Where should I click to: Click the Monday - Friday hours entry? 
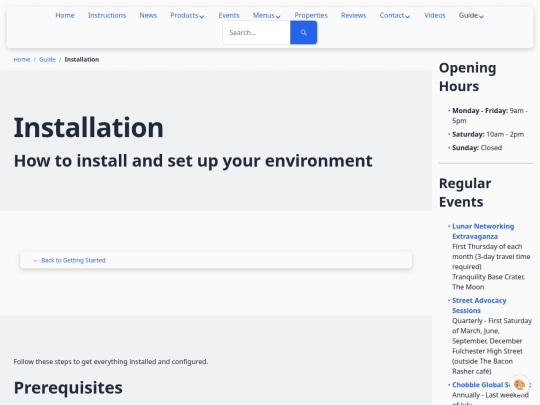490,115
